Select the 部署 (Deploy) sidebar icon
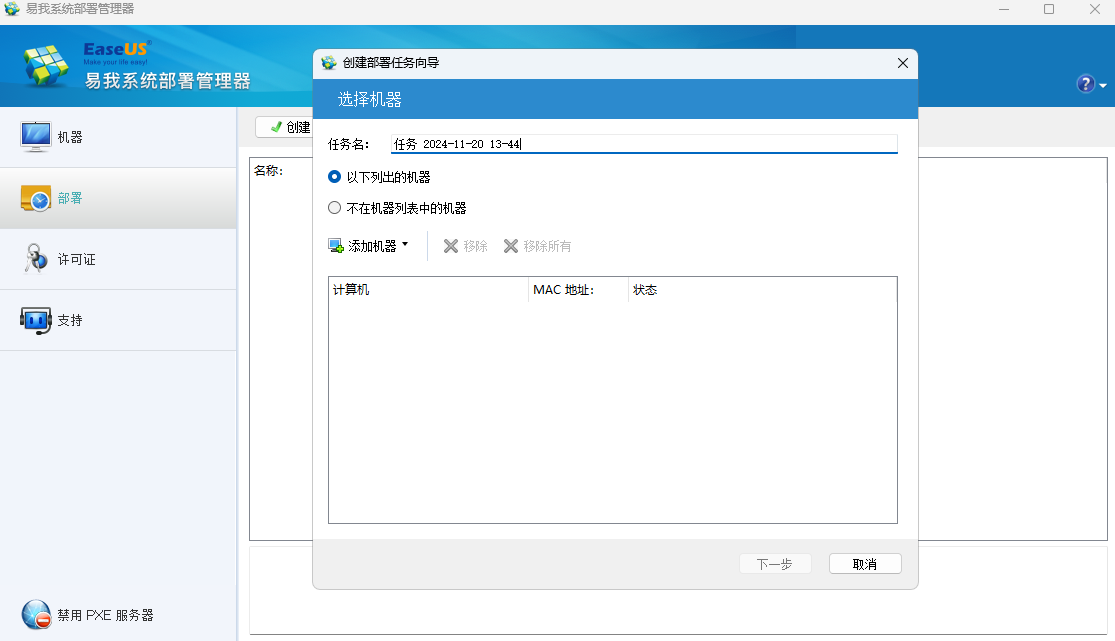The width and height of the screenshot is (1115, 641). (36, 198)
